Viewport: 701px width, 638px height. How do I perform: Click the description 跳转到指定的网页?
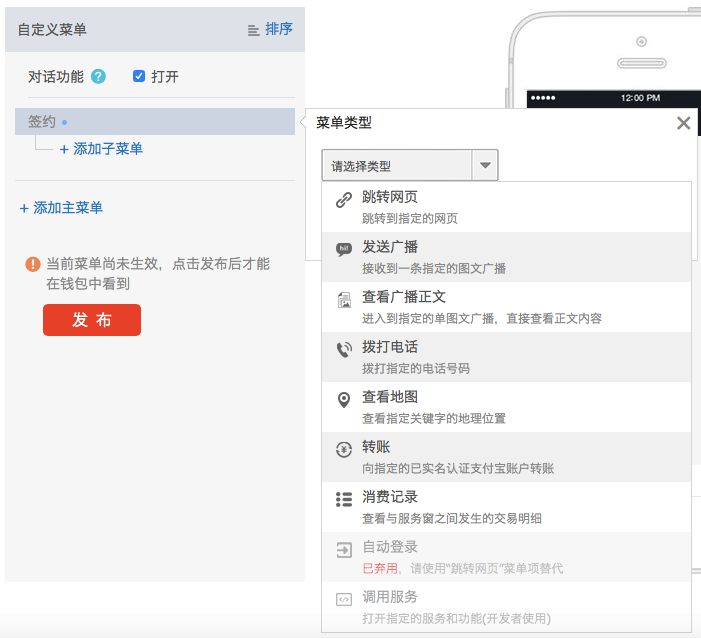[410, 219]
